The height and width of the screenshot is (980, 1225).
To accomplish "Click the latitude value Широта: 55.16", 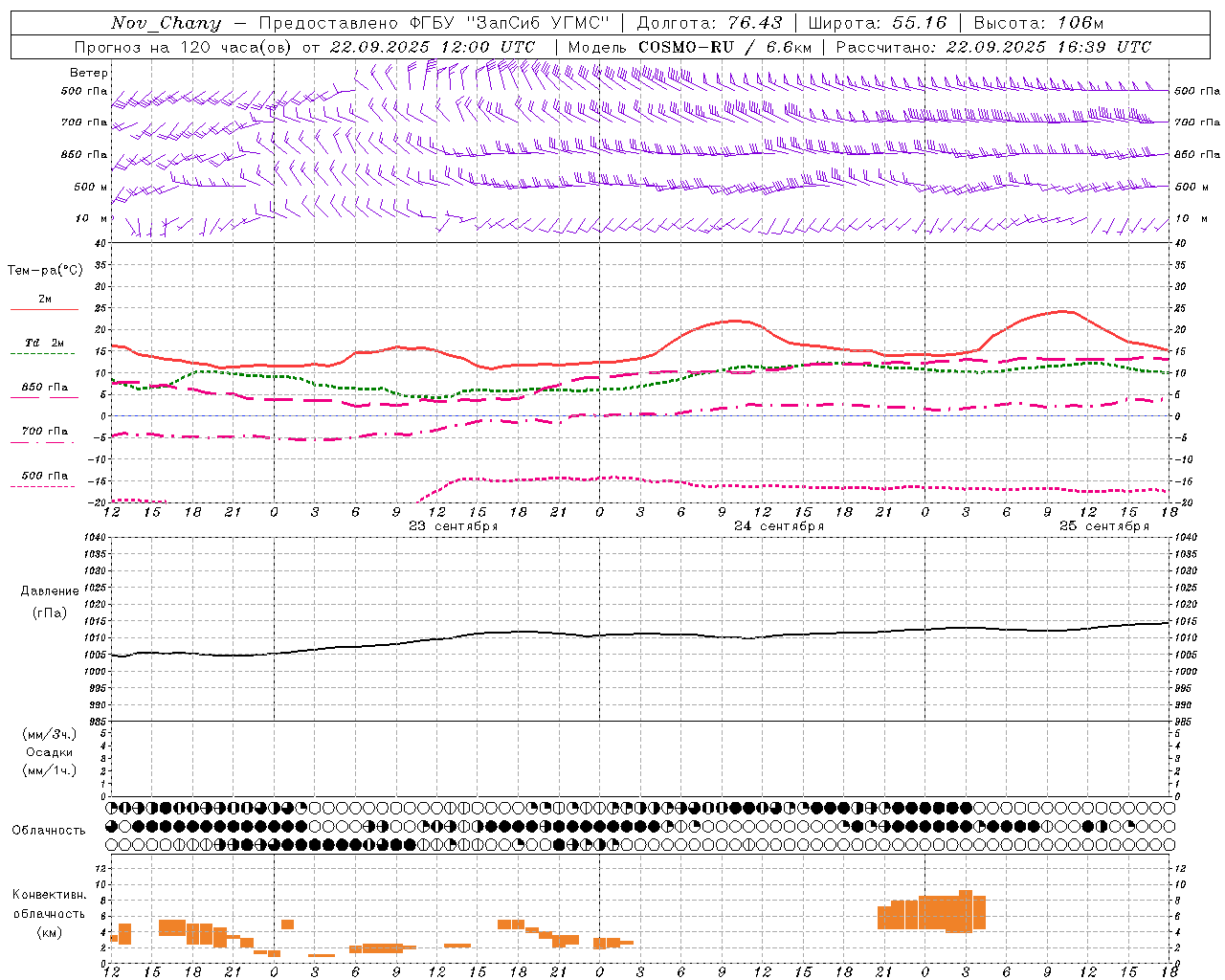I will coord(878,23).
